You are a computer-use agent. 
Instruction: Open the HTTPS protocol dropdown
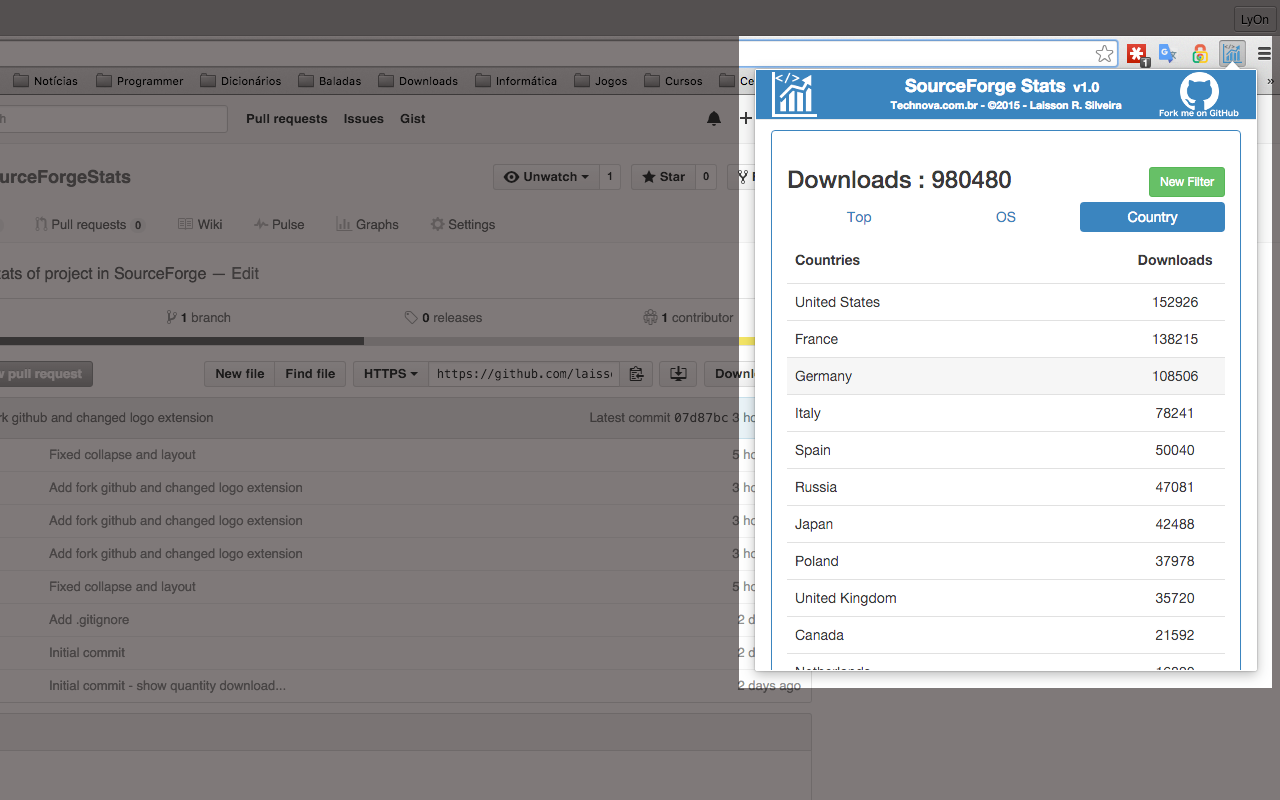pos(389,373)
